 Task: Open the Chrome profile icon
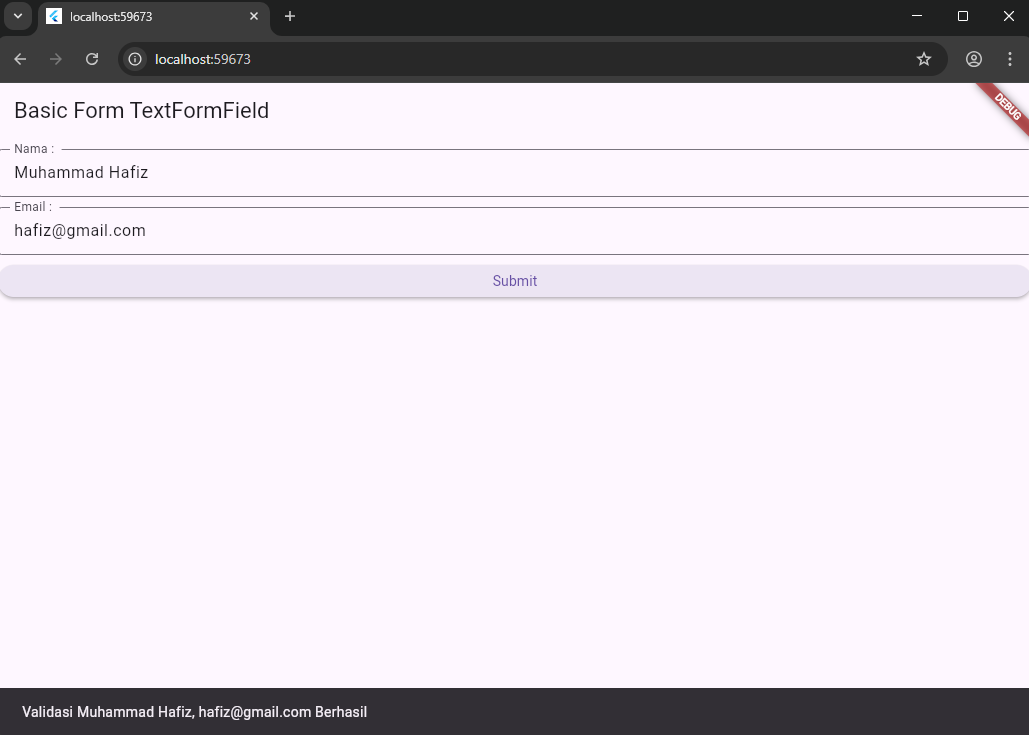pos(974,59)
